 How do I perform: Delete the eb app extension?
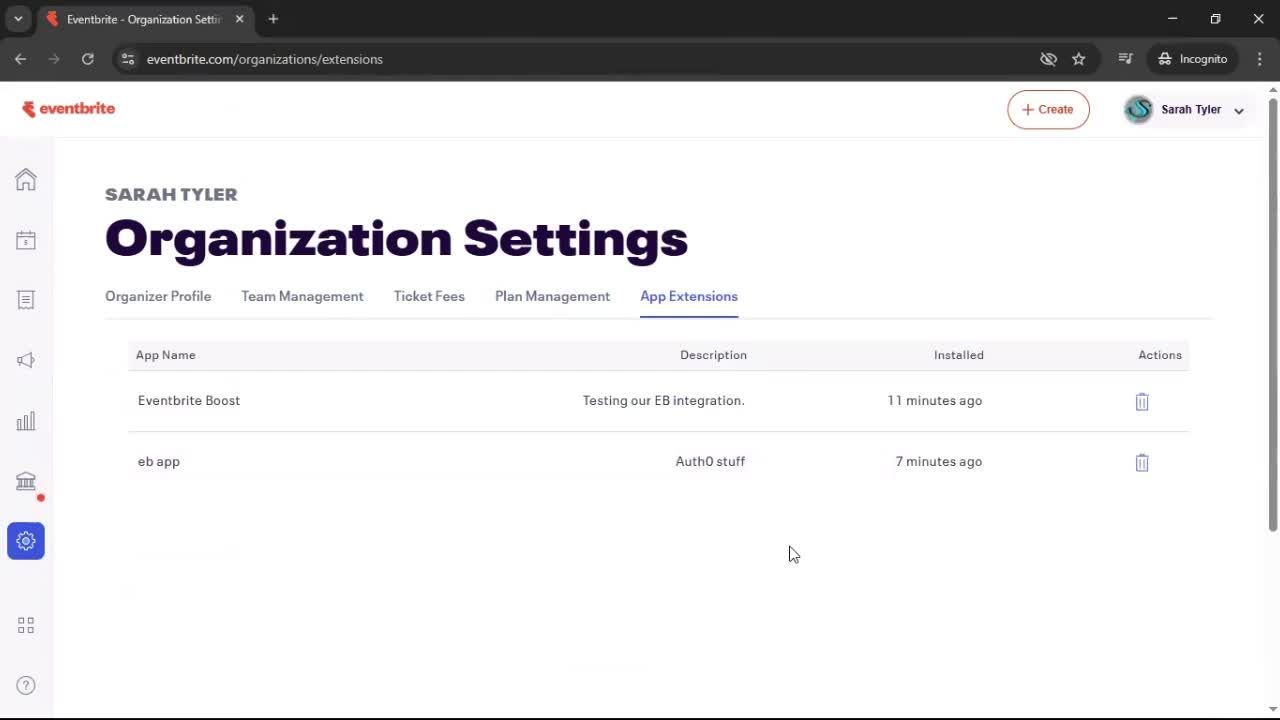[x=1142, y=462]
